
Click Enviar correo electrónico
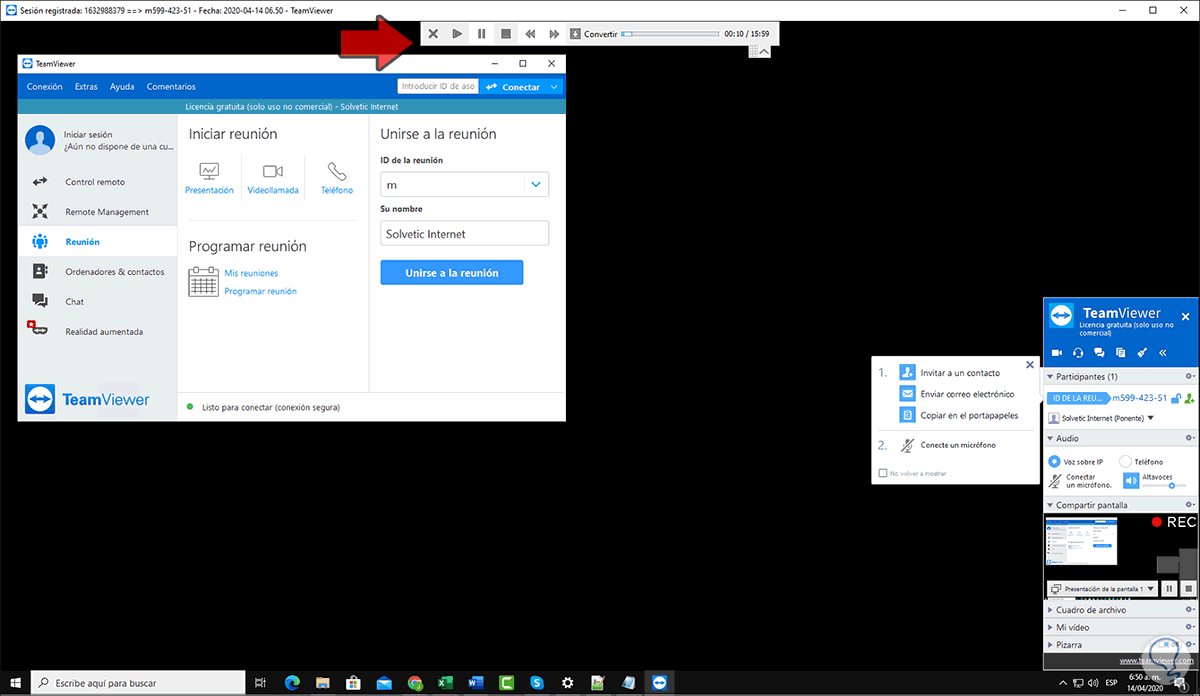(957, 394)
